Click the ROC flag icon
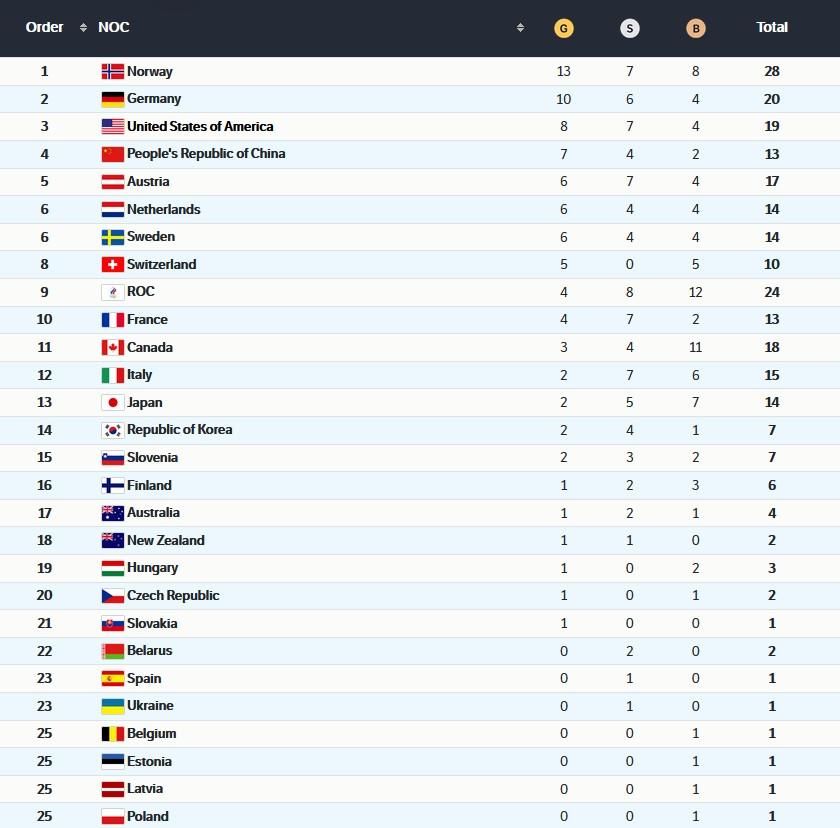 click(x=112, y=292)
